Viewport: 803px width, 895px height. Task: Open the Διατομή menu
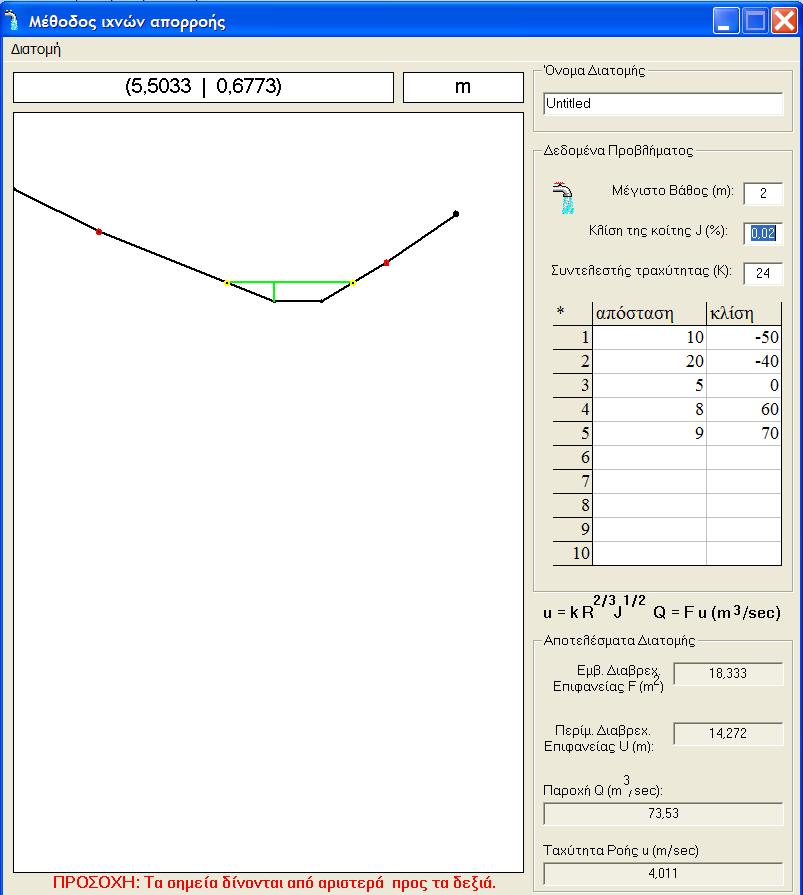(36, 49)
